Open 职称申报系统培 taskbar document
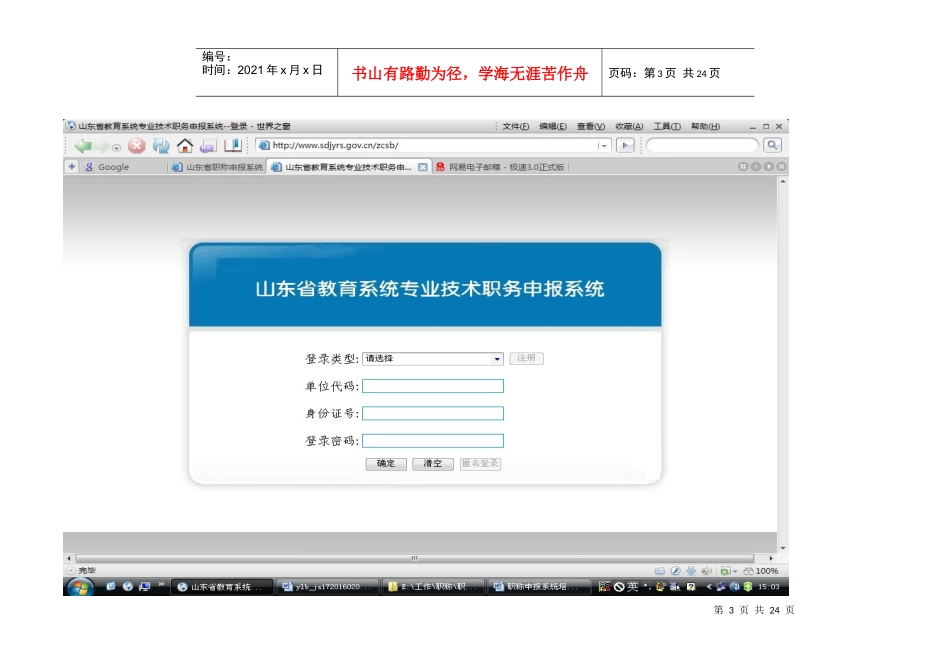This screenshot has width=950, height=672. [x=539, y=587]
